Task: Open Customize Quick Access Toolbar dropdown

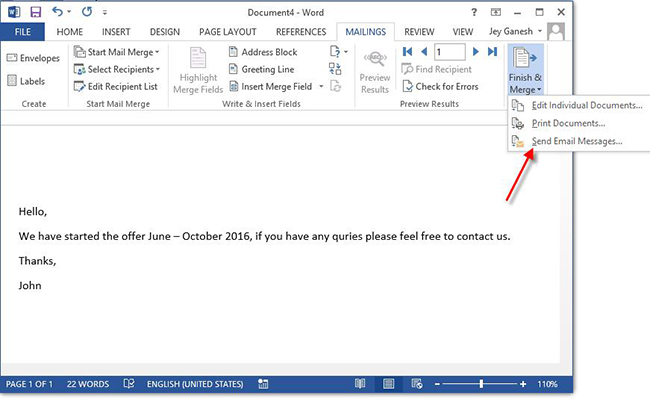Action: tap(105, 12)
